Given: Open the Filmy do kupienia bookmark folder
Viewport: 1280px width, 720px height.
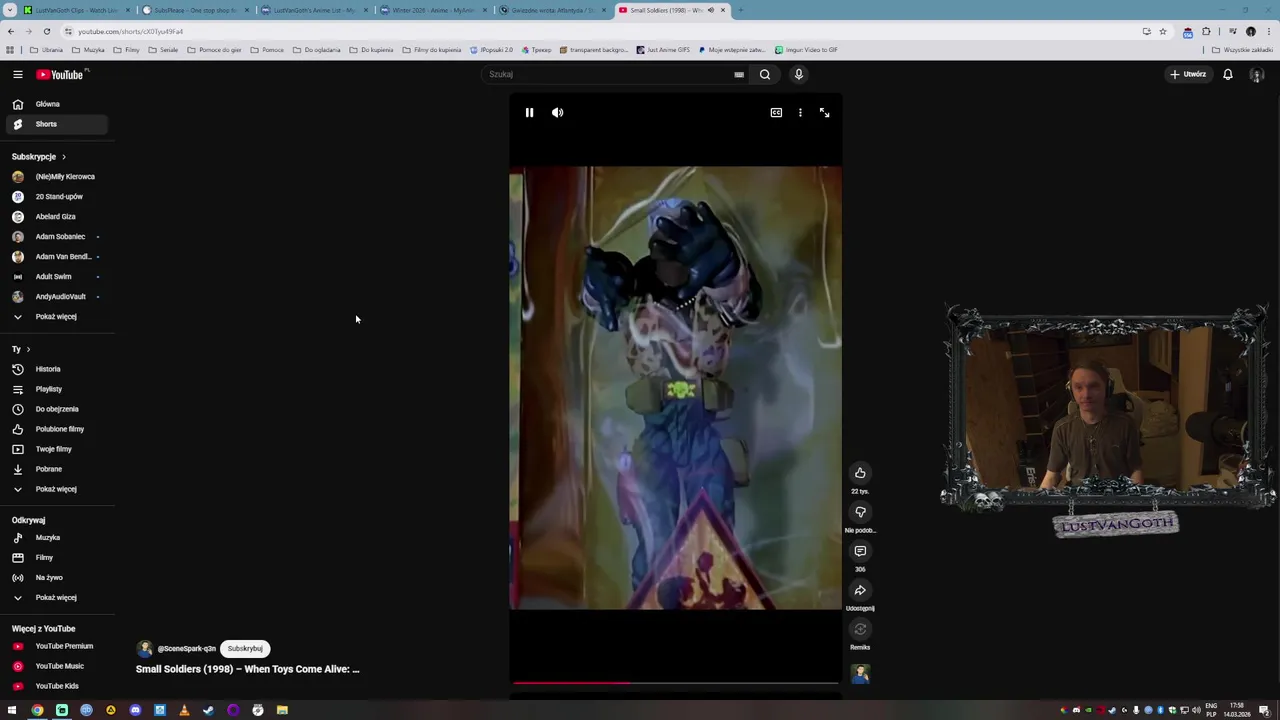Looking at the screenshot, I should [x=431, y=50].
